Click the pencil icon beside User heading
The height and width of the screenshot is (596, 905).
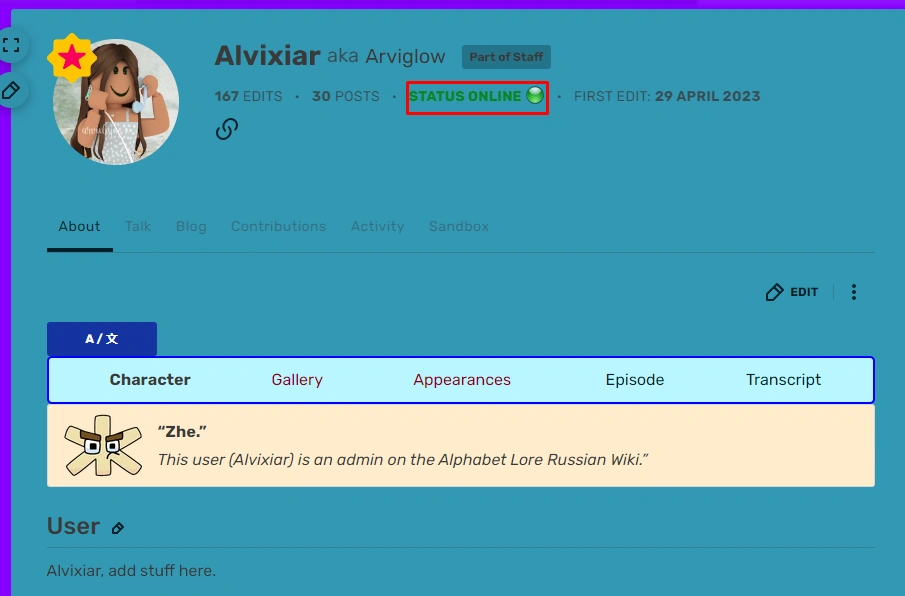[x=118, y=528]
